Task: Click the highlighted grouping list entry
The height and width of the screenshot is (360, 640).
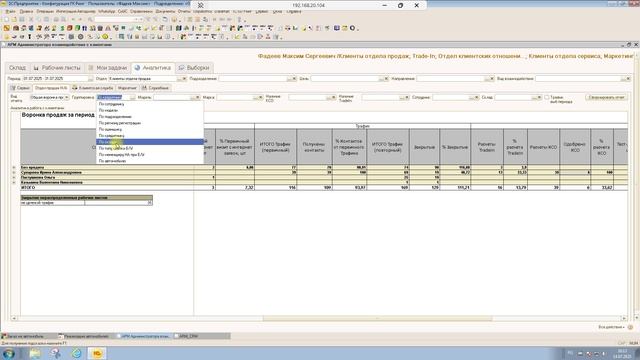Action: pos(150,142)
